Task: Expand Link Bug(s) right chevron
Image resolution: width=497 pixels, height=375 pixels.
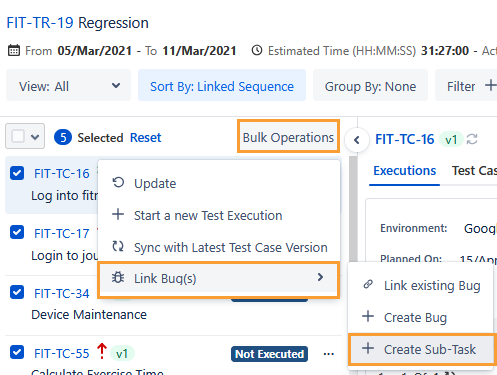Action: point(320,277)
